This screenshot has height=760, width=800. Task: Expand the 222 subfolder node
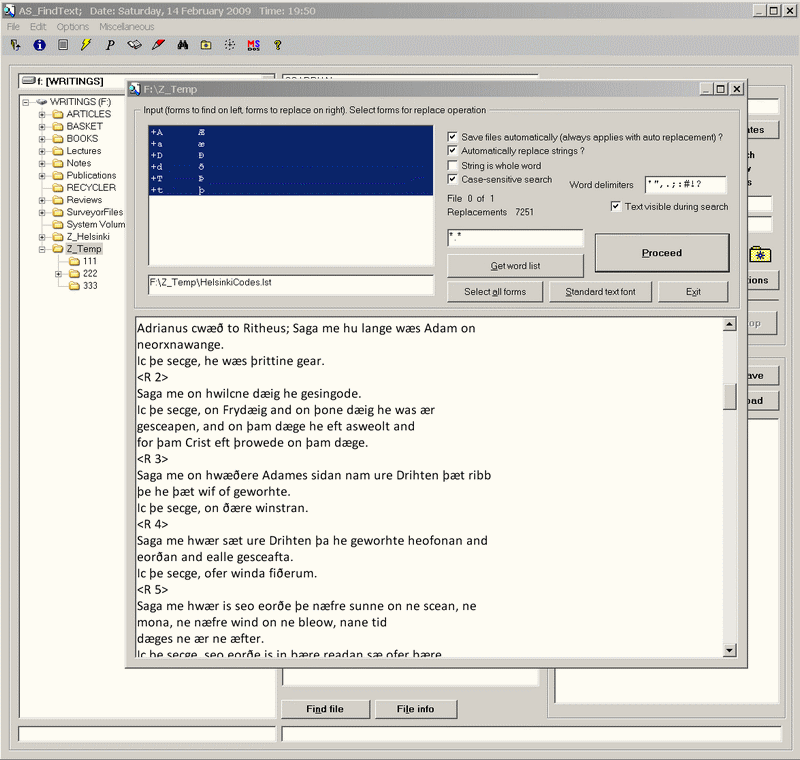click(x=59, y=274)
